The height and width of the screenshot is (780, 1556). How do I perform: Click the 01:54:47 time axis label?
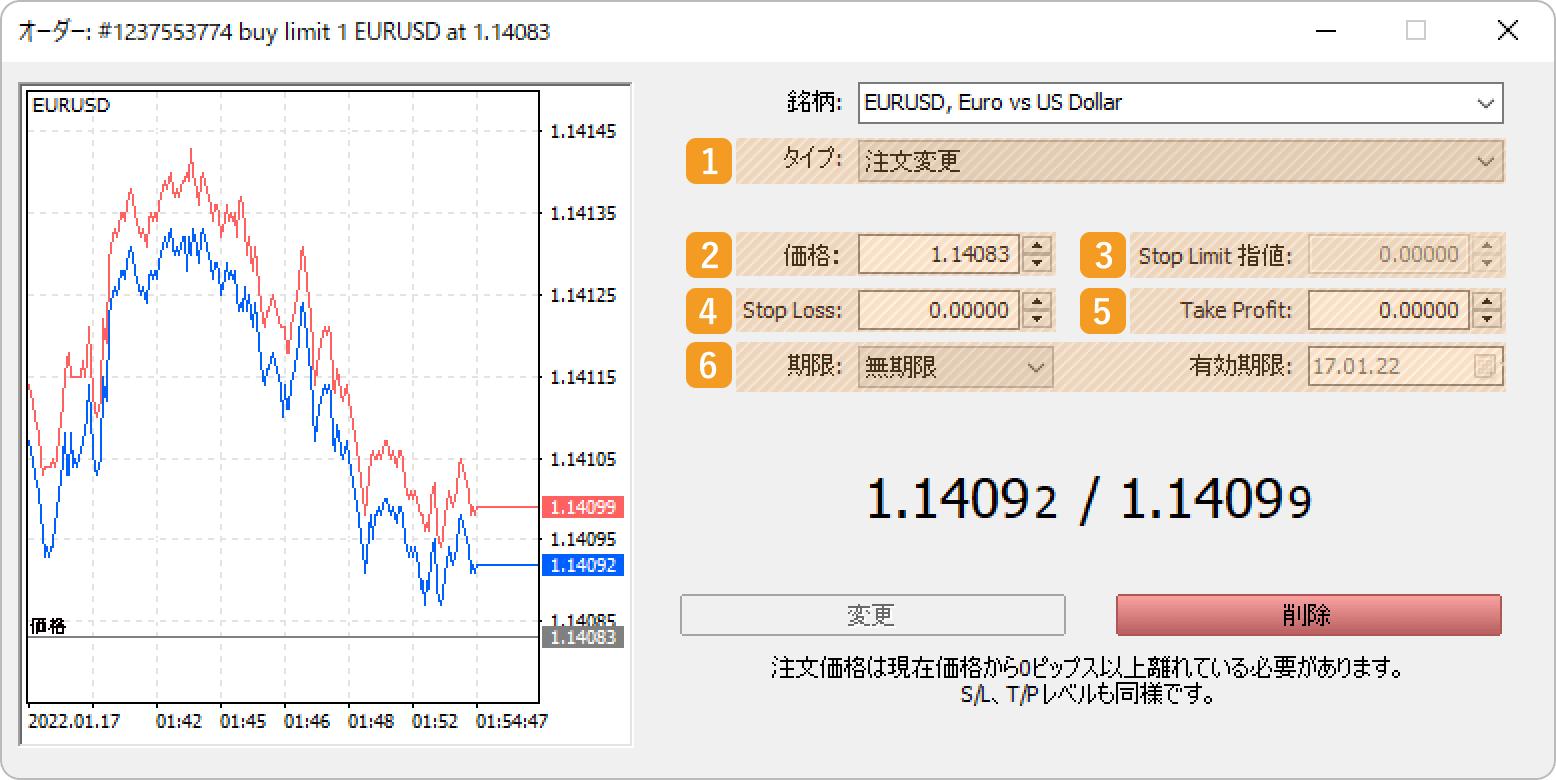click(511, 720)
